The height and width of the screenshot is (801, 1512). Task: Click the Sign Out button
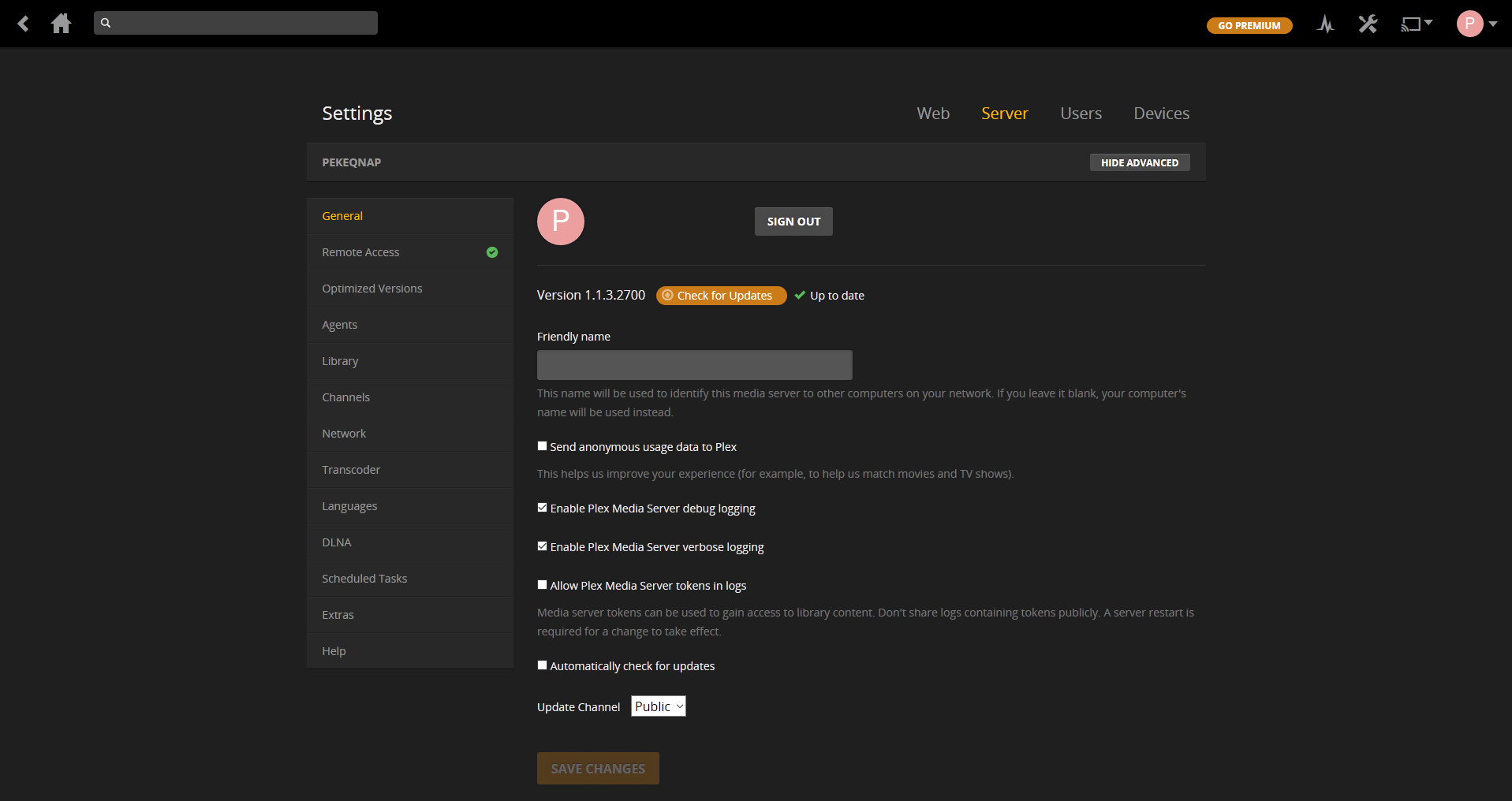(x=793, y=222)
